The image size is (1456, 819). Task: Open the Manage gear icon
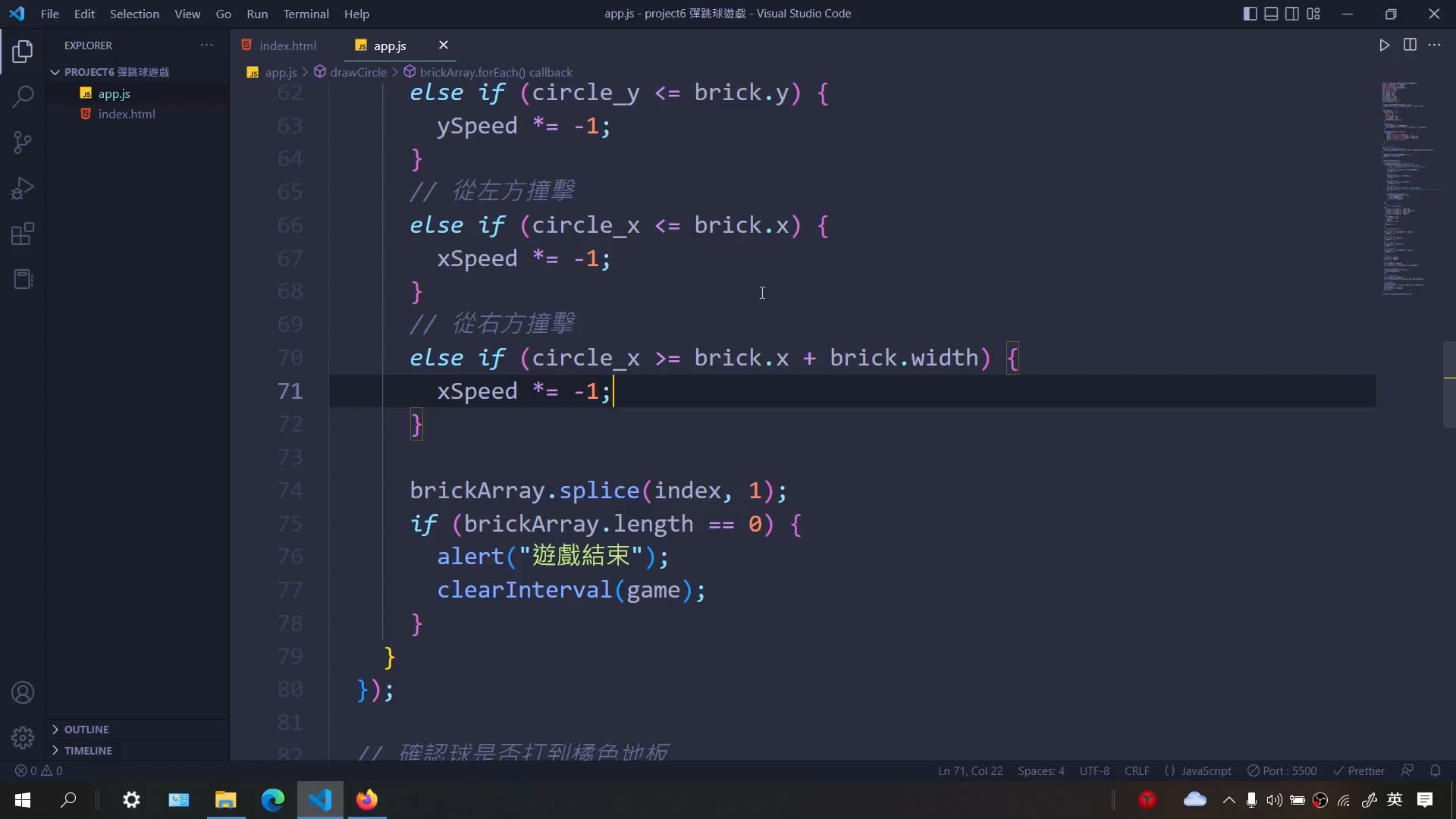coord(23,737)
